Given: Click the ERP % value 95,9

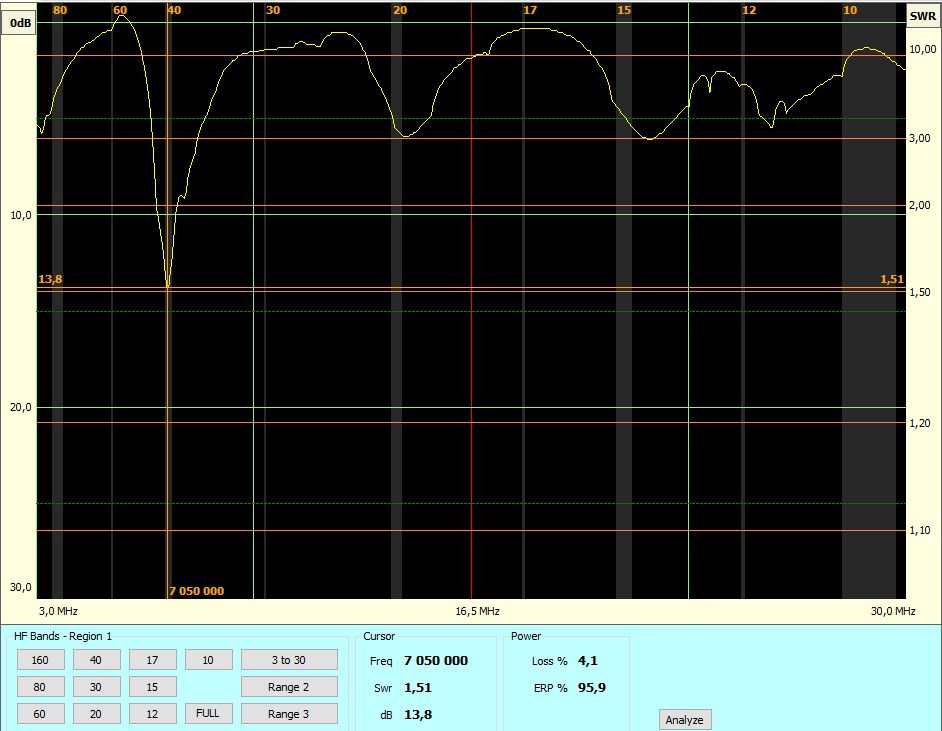Looking at the screenshot, I should (592, 688).
